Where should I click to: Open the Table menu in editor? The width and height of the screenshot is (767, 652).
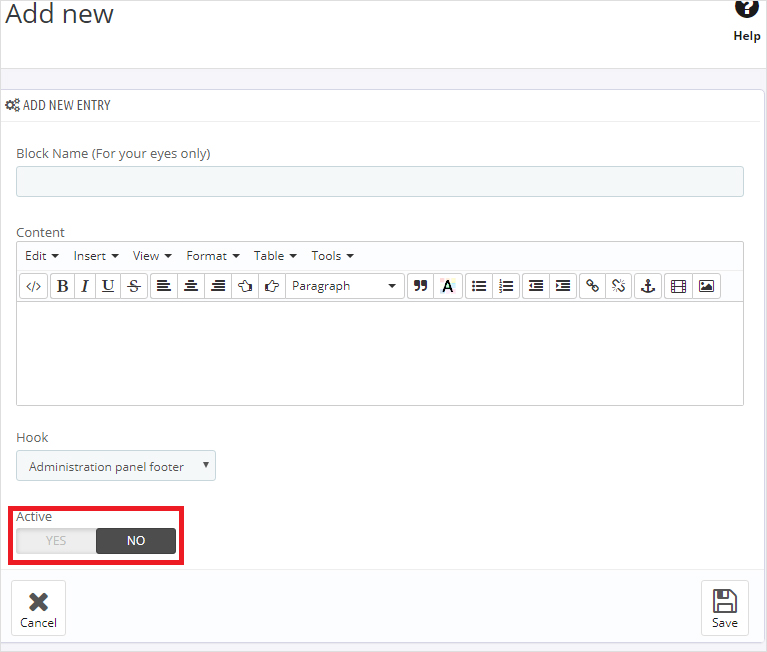[274, 256]
